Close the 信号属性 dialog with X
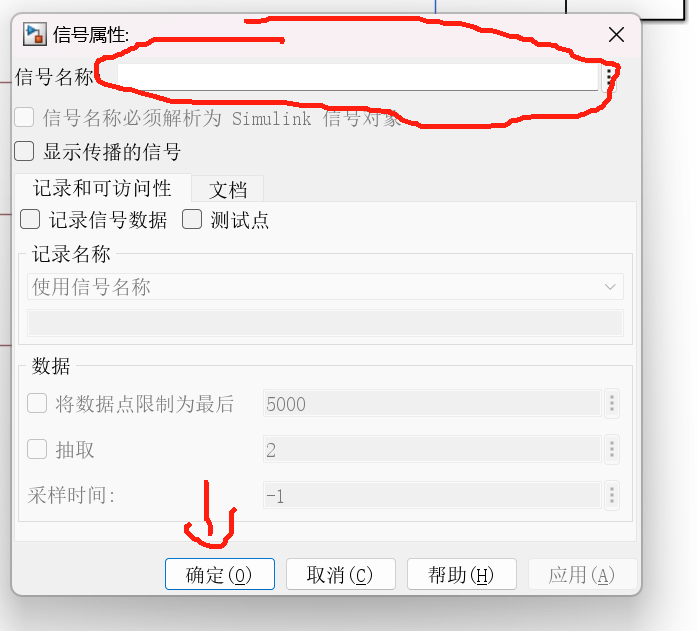697x631 pixels. pyautogui.click(x=617, y=34)
